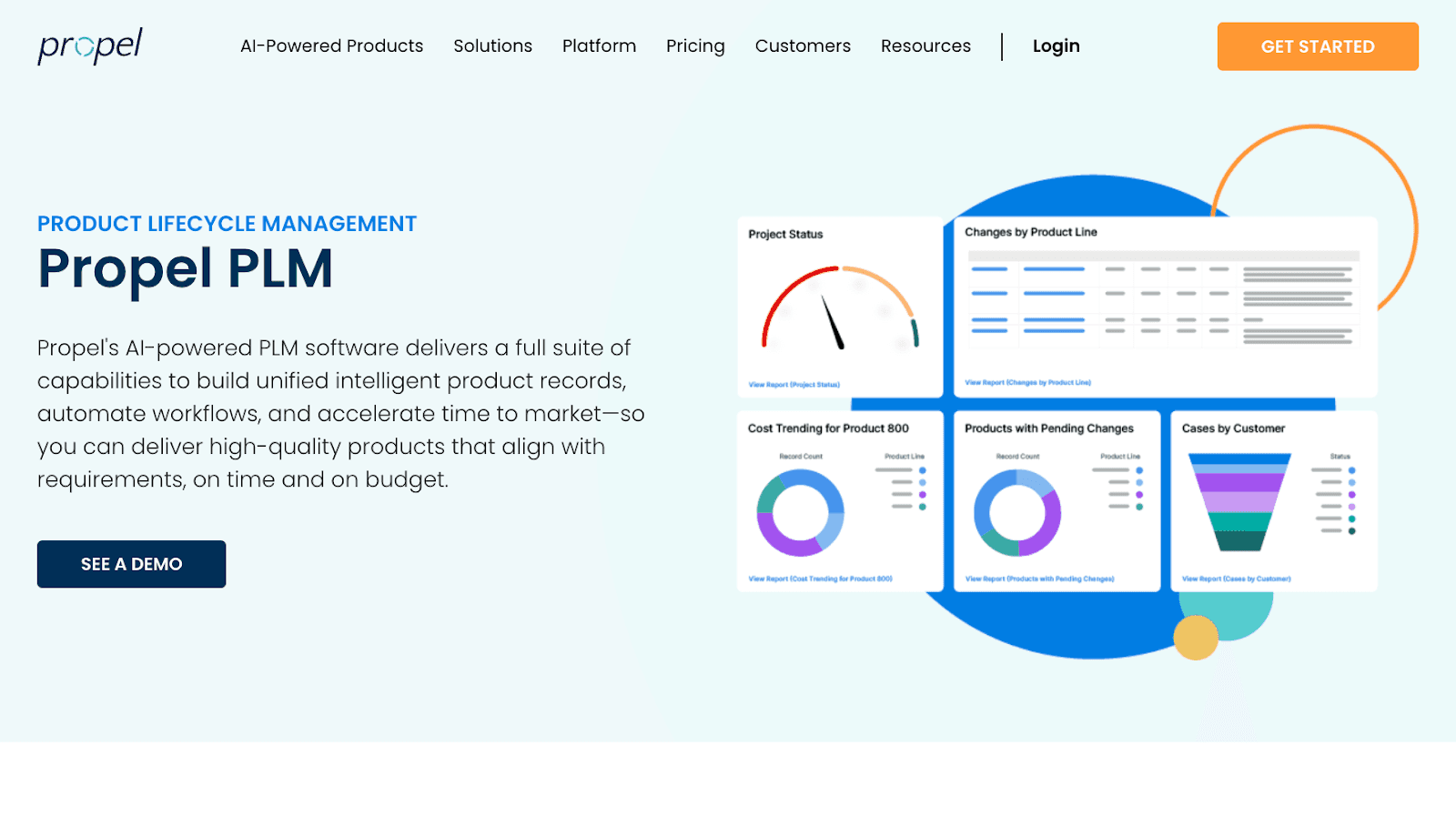The width and height of the screenshot is (1456, 816).
Task: Open the Resources menu
Action: [x=925, y=45]
